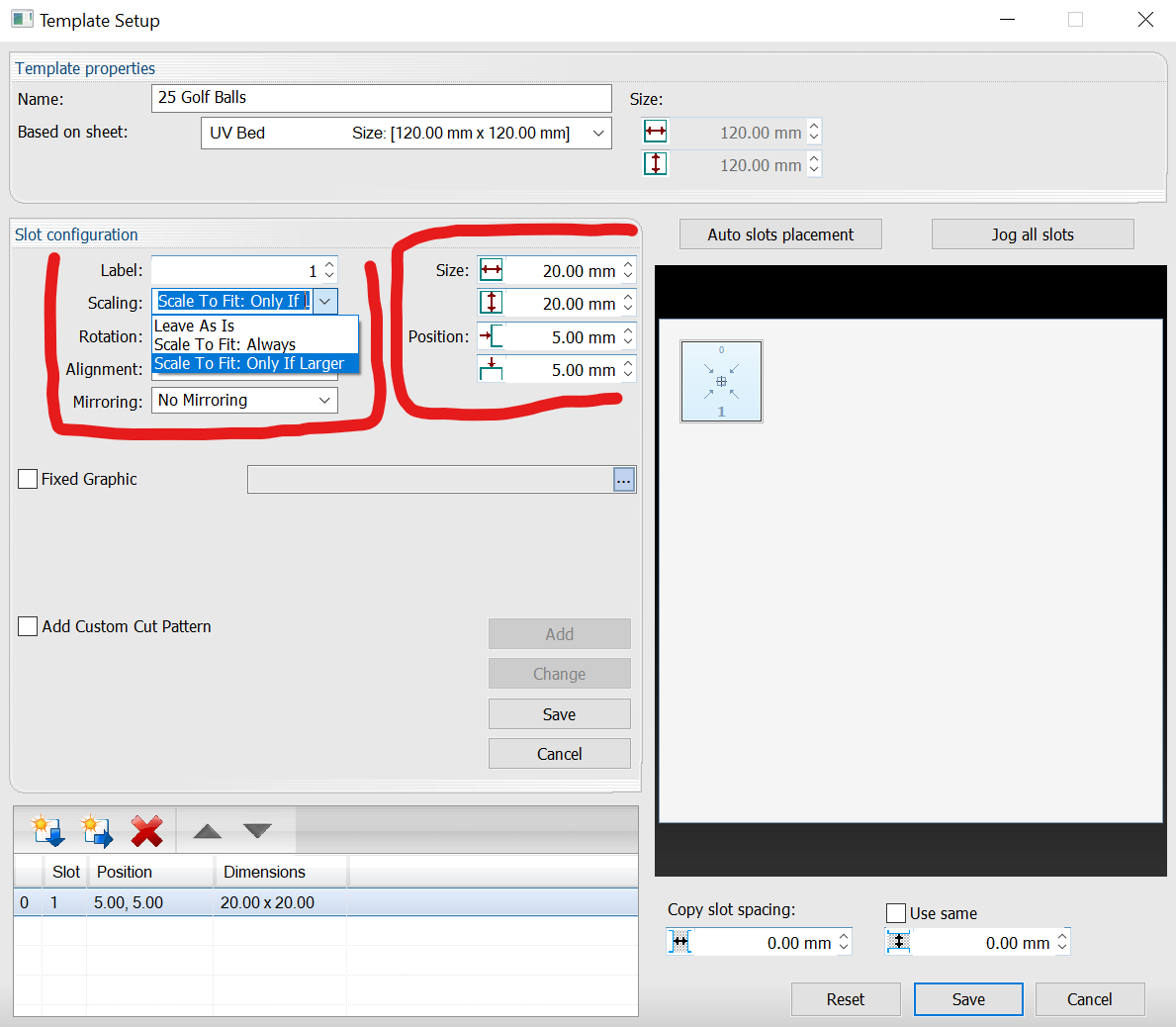Open the Mirroring dropdown

pyautogui.click(x=244, y=401)
